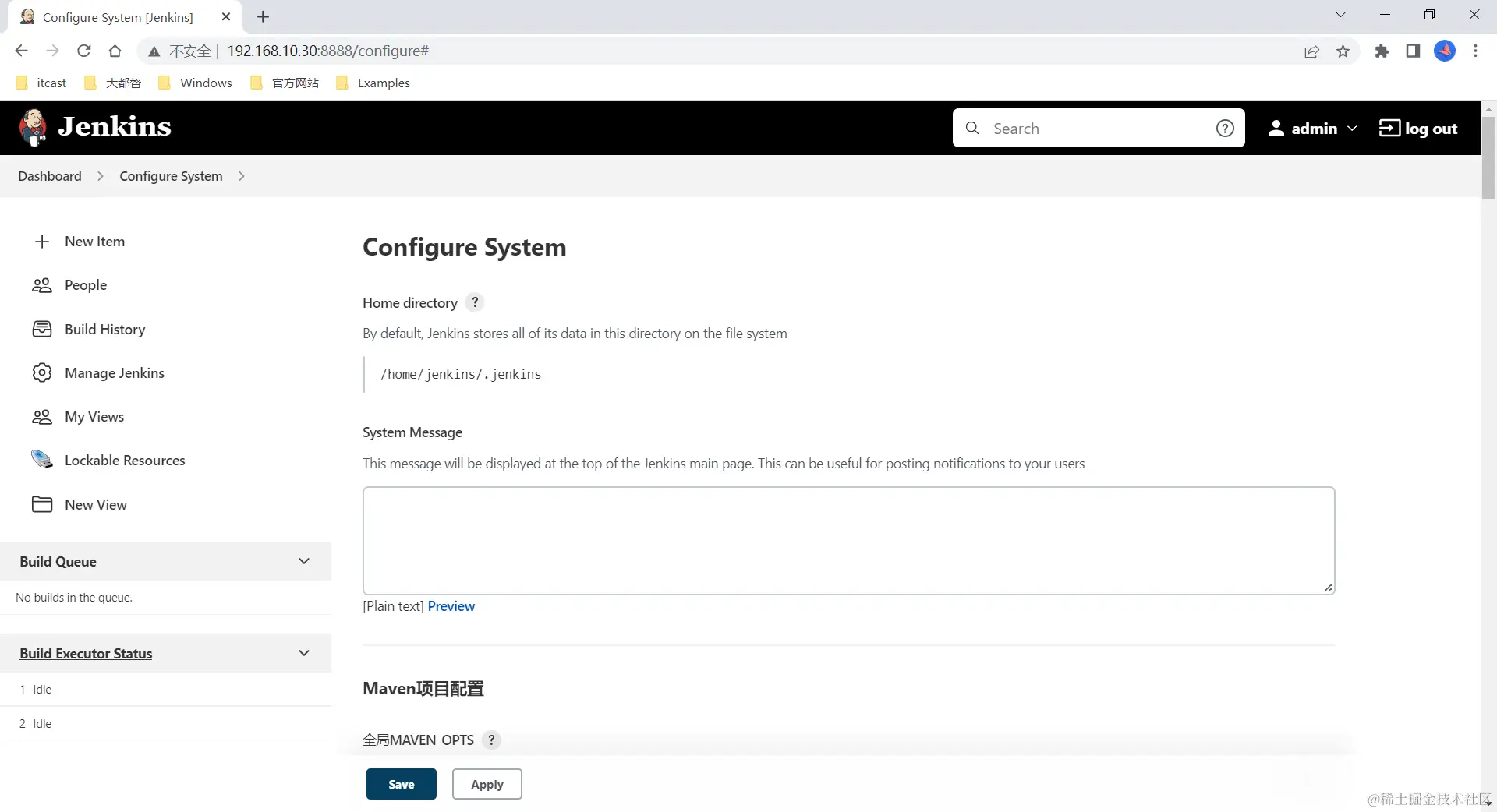
Task: Click executor 2 Idle row
Action: (x=165, y=723)
